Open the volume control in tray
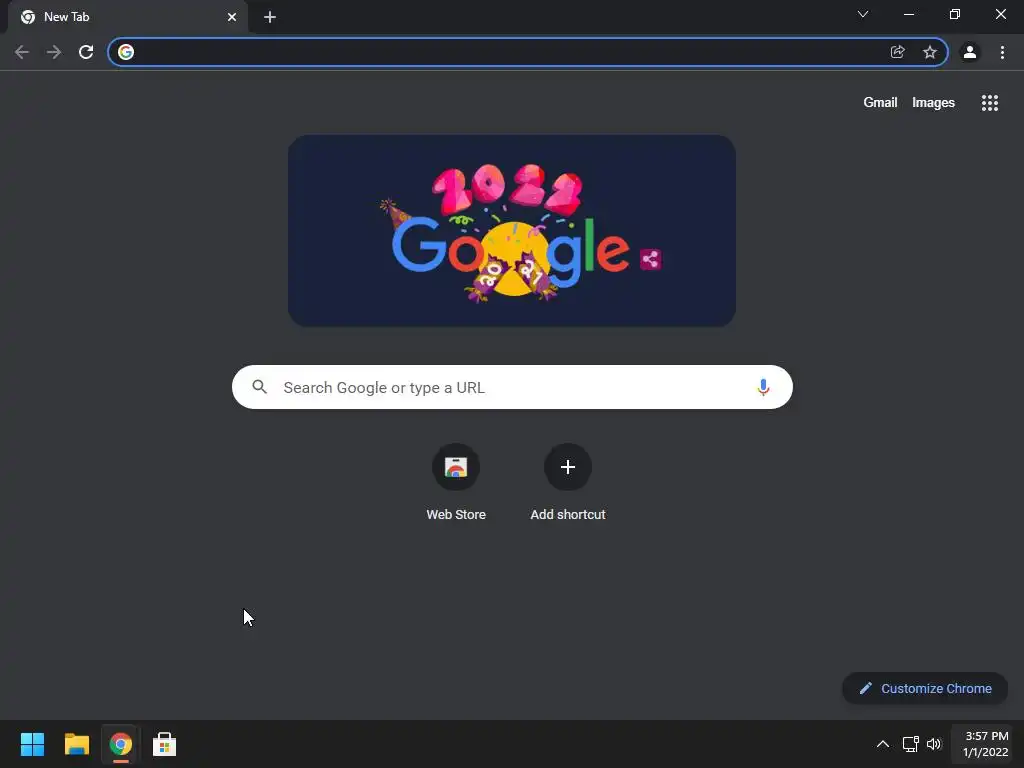 click(x=934, y=744)
